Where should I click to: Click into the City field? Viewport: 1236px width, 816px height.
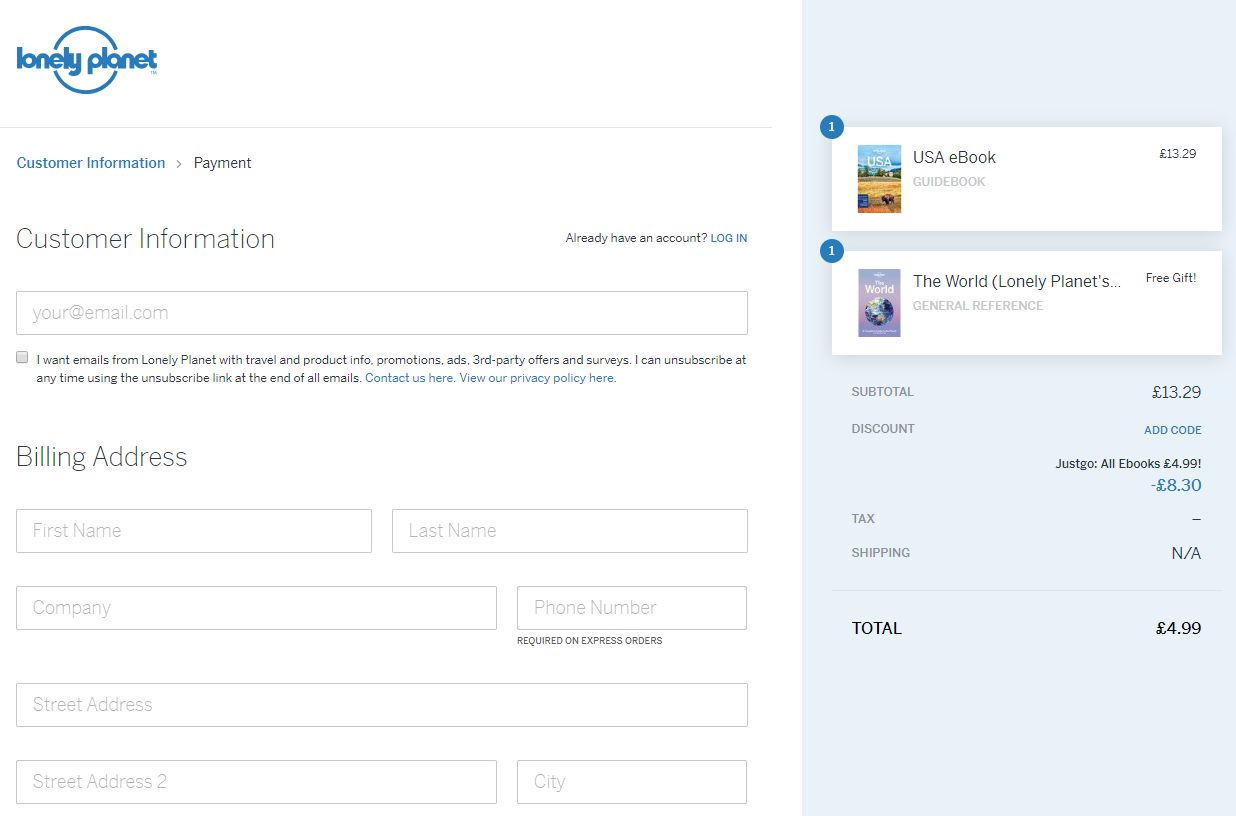pos(632,782)
